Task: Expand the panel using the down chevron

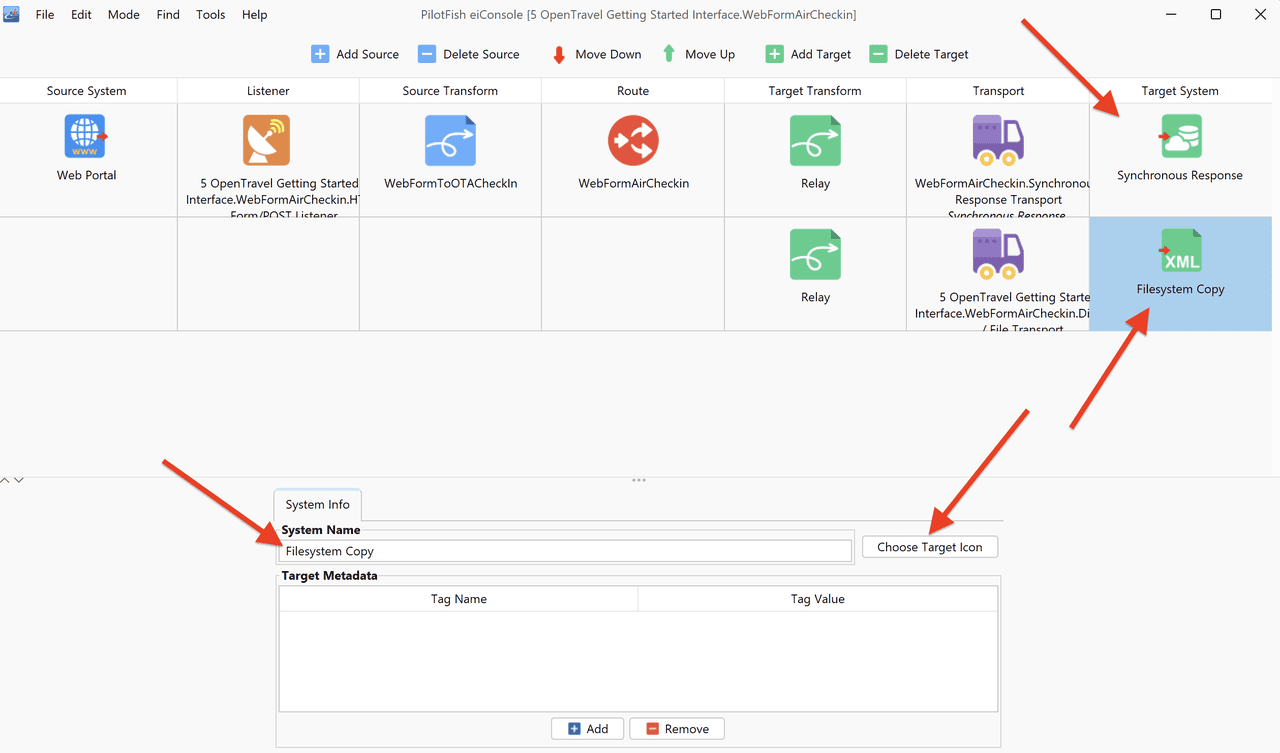Action: click(x=19, y=481)
